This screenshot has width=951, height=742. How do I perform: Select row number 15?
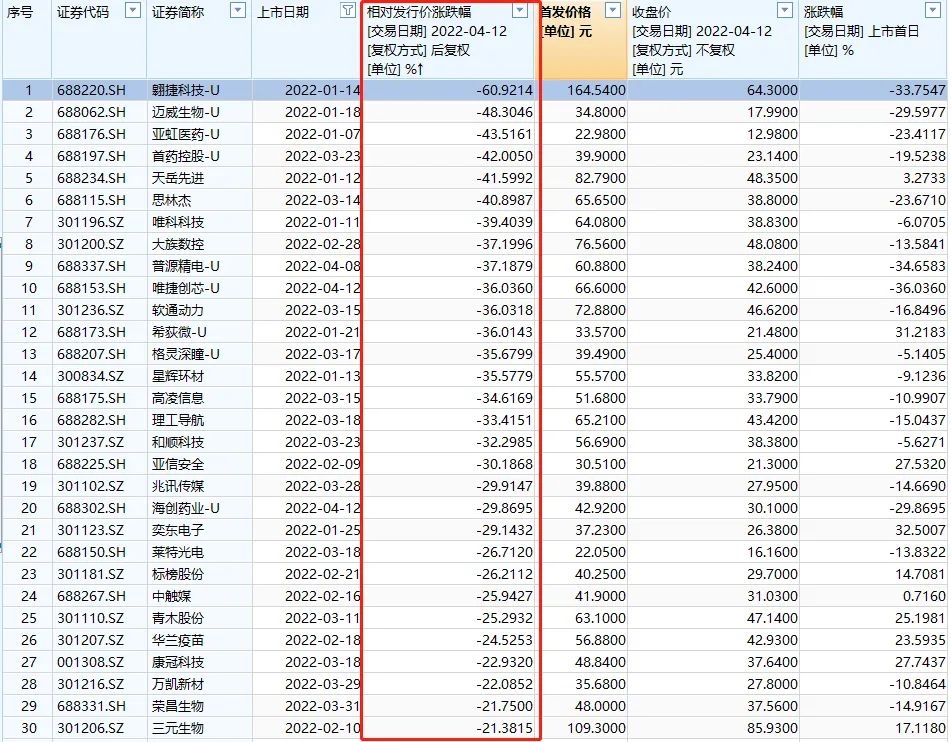click(29, 398)
